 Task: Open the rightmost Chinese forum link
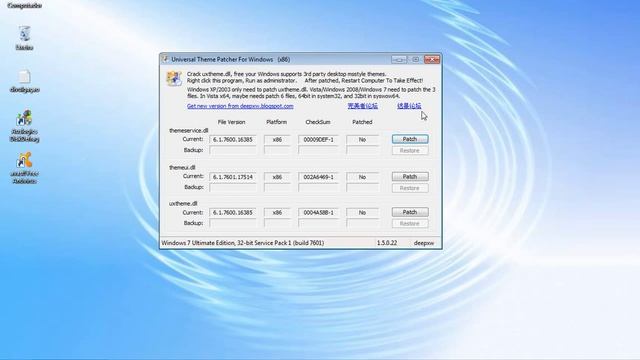[x=409, y=106]
